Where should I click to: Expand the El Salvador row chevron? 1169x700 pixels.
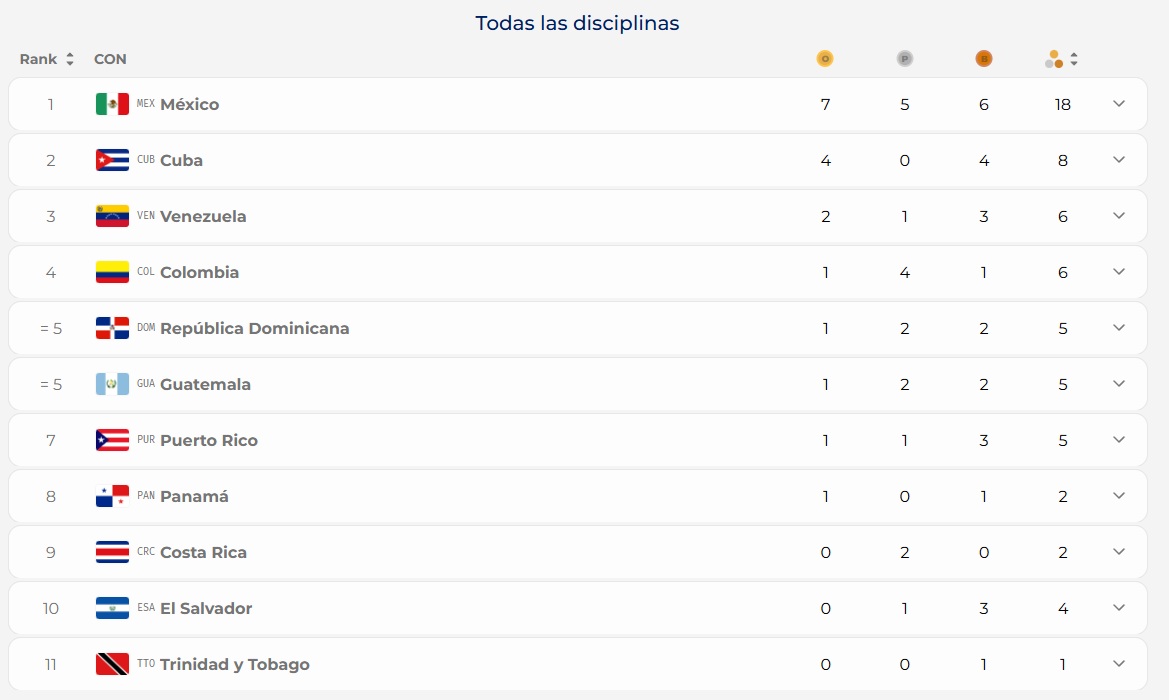point(1118,607)
